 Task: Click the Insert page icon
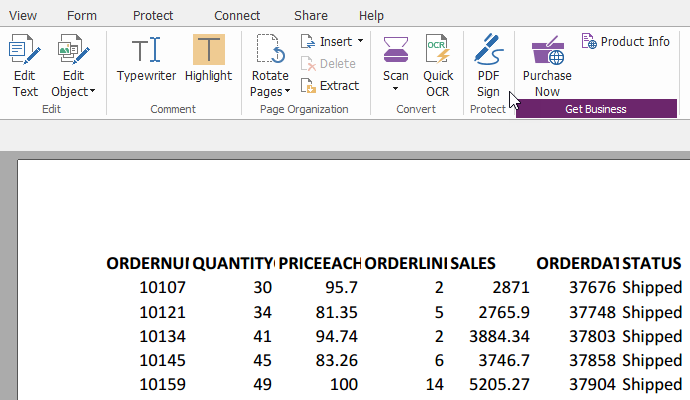point(308,41)
